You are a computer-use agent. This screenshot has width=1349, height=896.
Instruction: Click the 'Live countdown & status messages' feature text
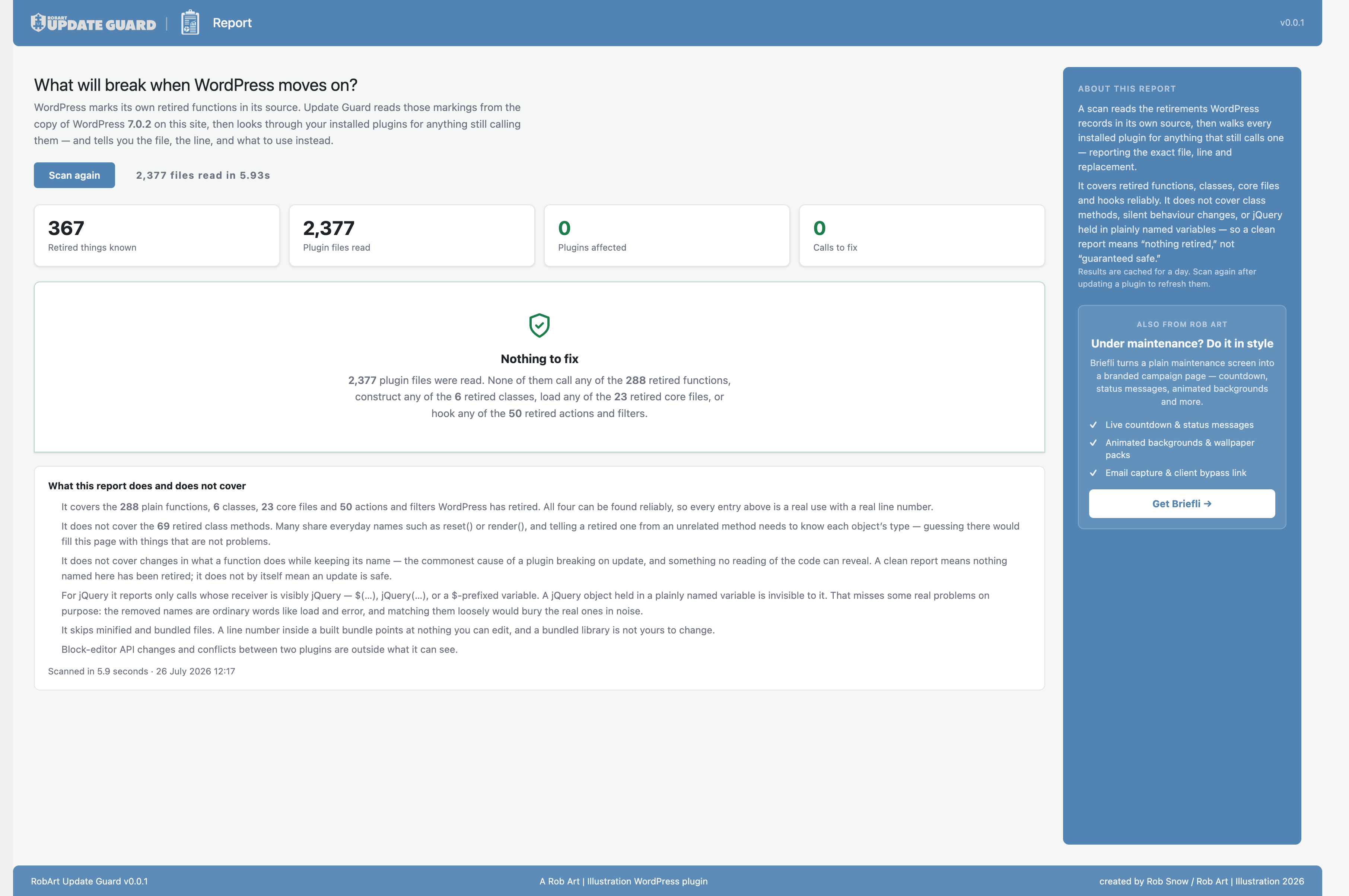[1179, 425]
